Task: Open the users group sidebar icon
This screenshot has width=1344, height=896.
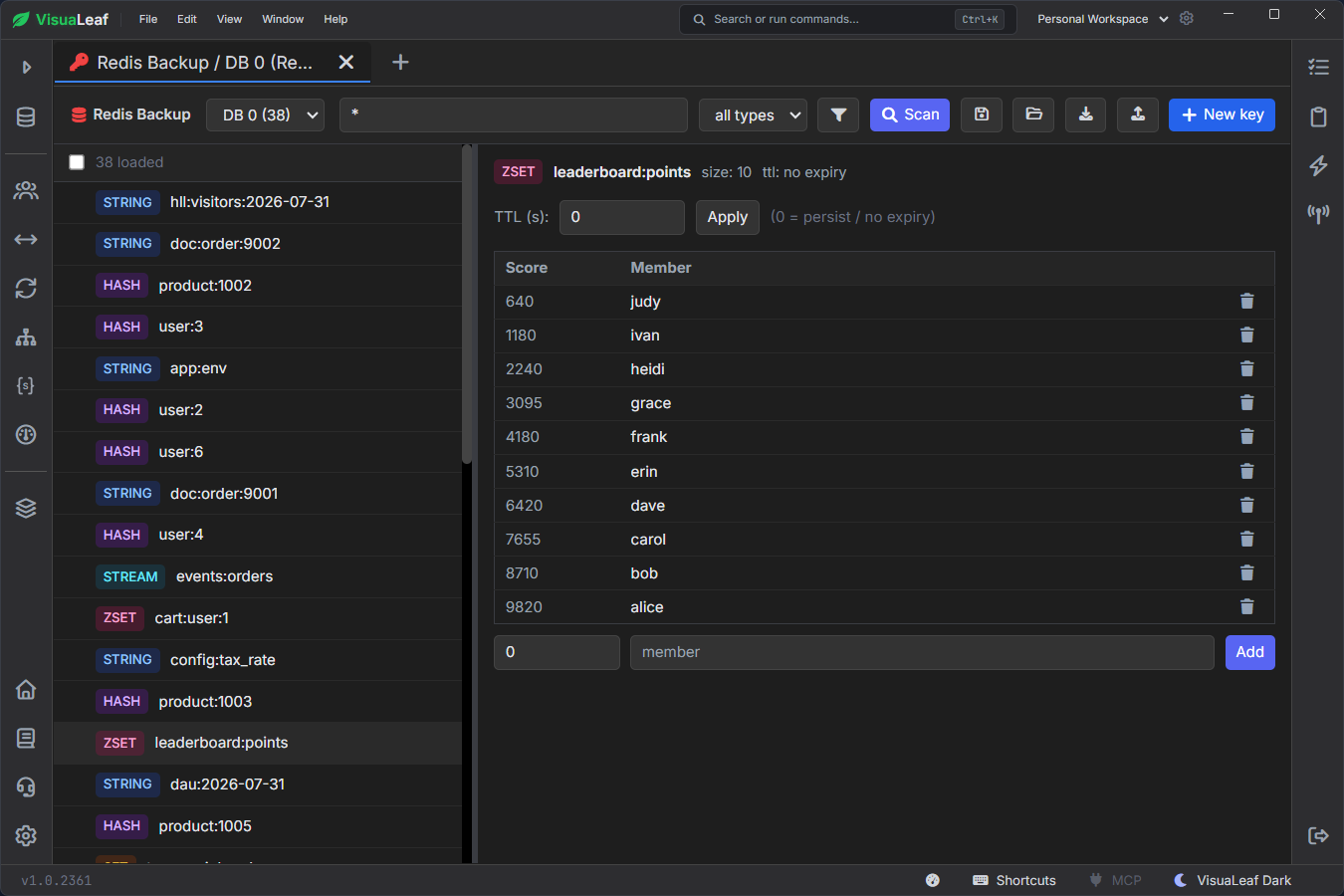Action: point(26,190)
